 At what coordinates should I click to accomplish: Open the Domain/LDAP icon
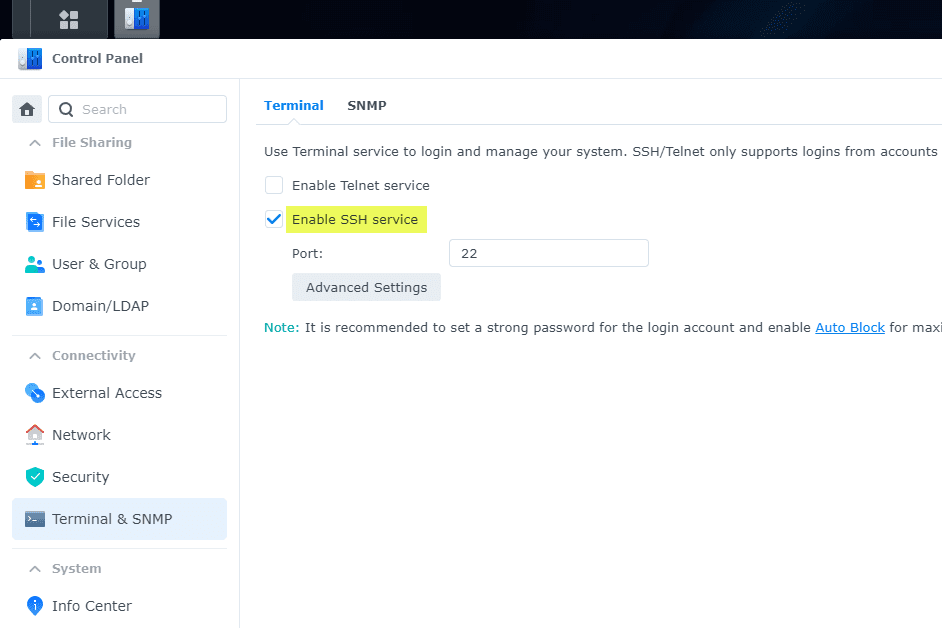click(x=35, y=306)
